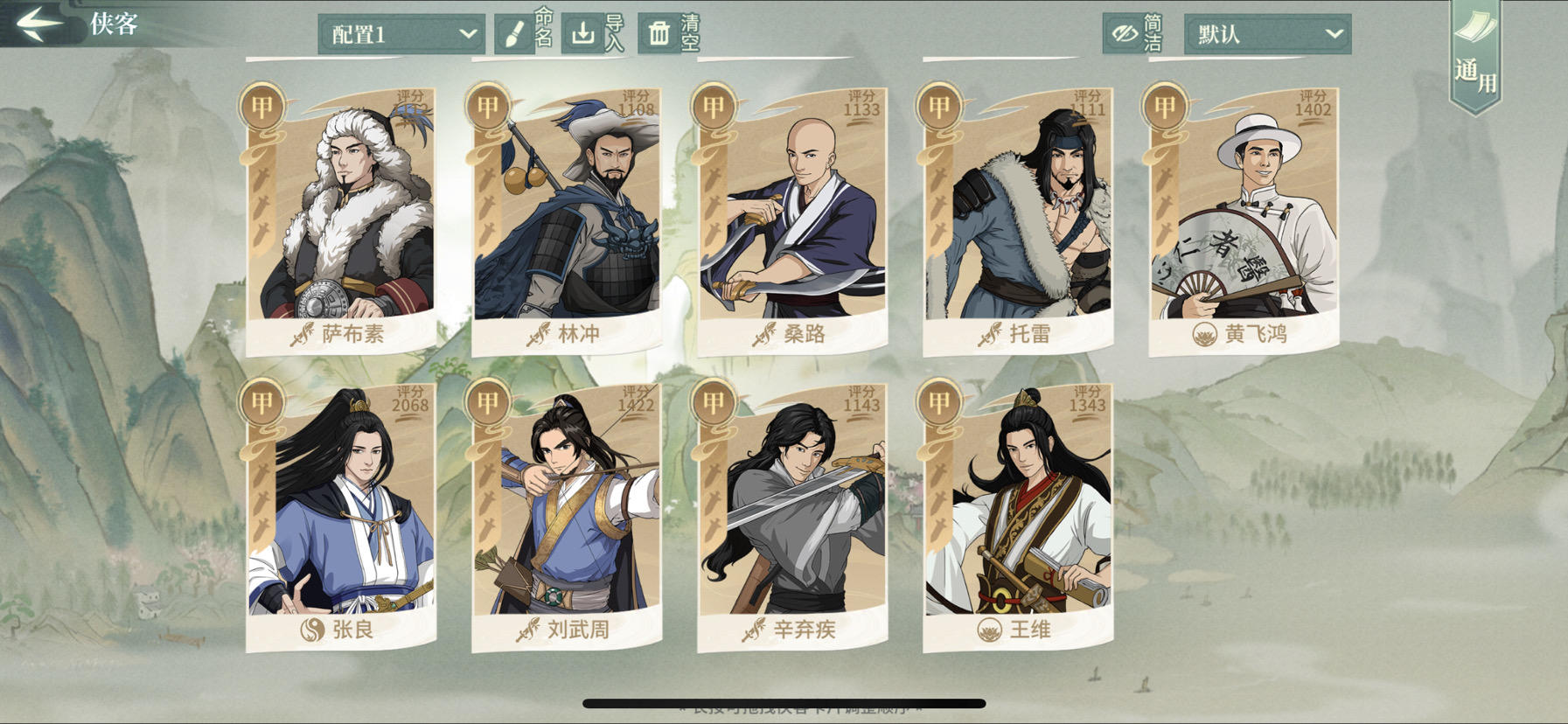Click the yin-yang icon beside 张良

pos(312,630)
